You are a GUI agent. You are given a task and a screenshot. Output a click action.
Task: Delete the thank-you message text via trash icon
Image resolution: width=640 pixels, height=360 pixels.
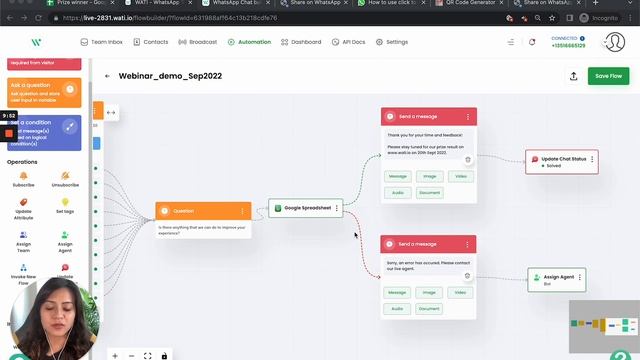tap(468, 160)
